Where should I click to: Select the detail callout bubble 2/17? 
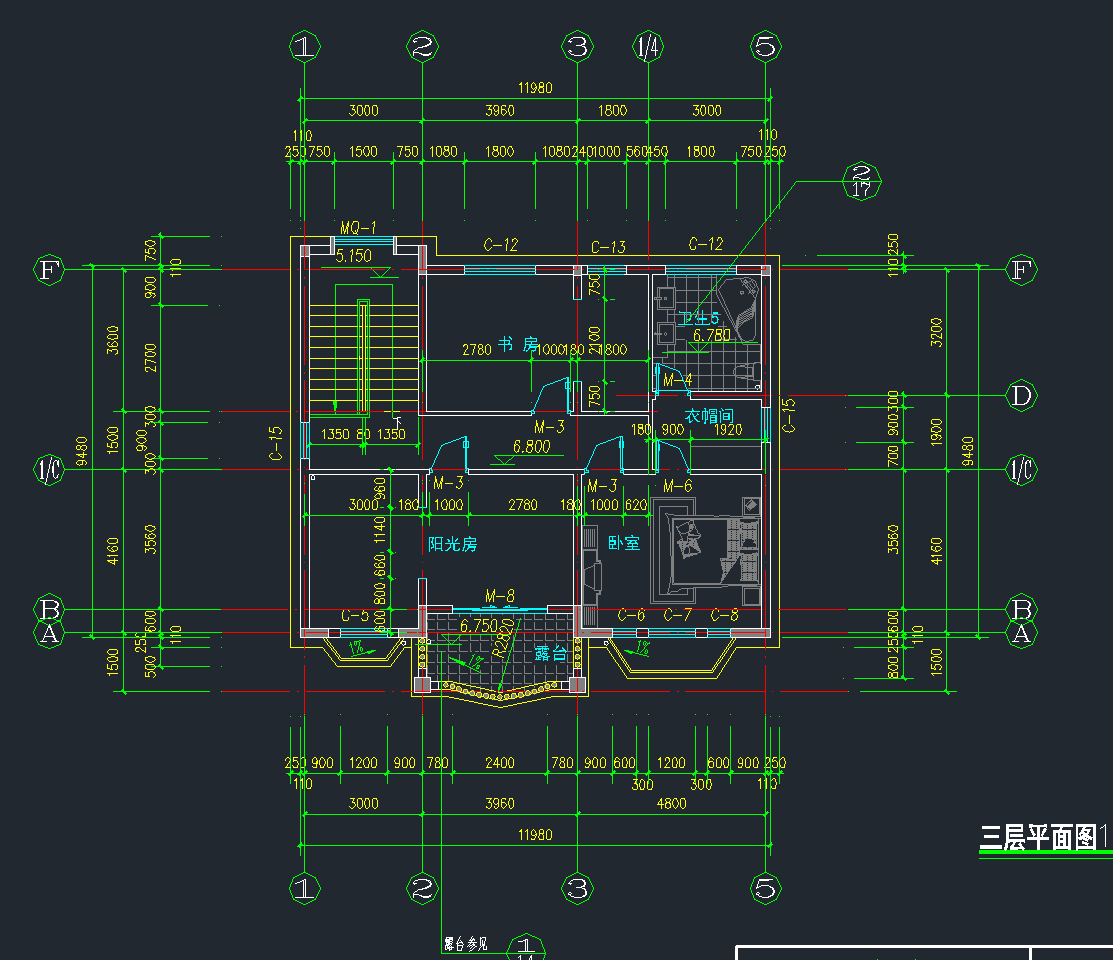coord(861,179)
